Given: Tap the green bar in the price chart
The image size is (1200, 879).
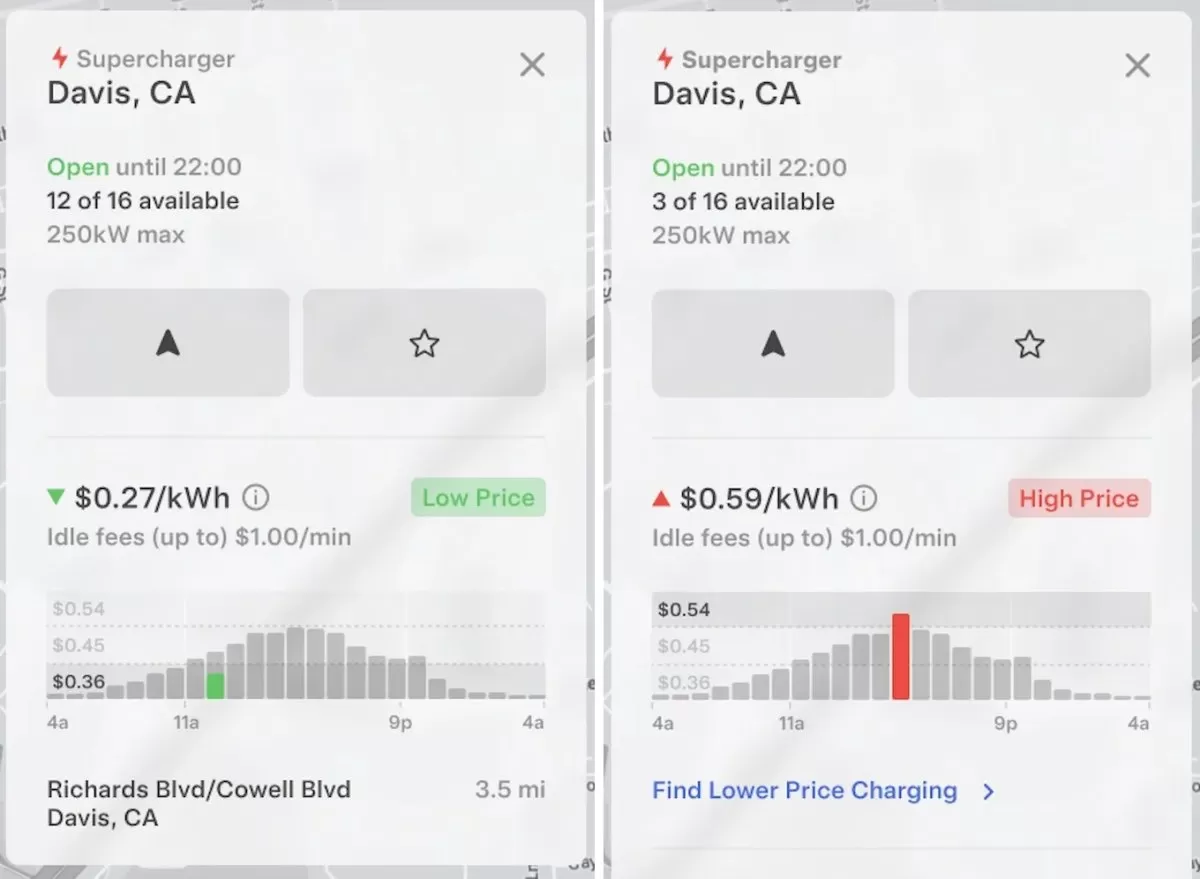Looking at the screenshot, I should pyautogui.click(x=215, y=685).
